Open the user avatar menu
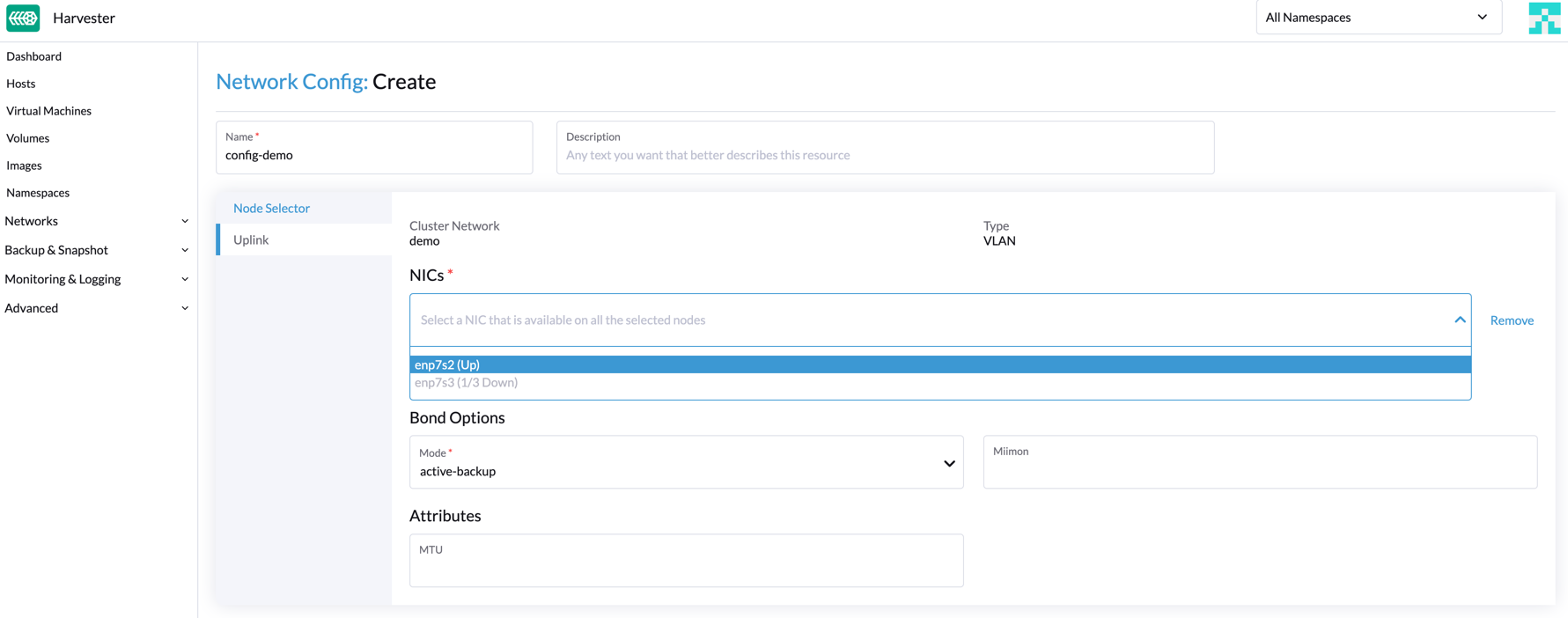The width and height of the screenshot is (1568, 618). pos(1543,18)
